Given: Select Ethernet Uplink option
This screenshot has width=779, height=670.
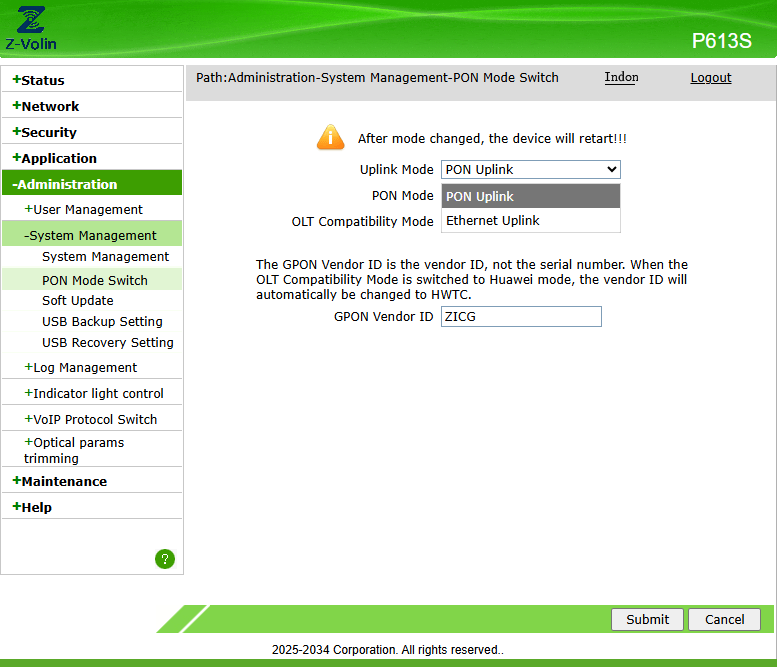Looking at the screenshot, I should click(x=531, y=221).
